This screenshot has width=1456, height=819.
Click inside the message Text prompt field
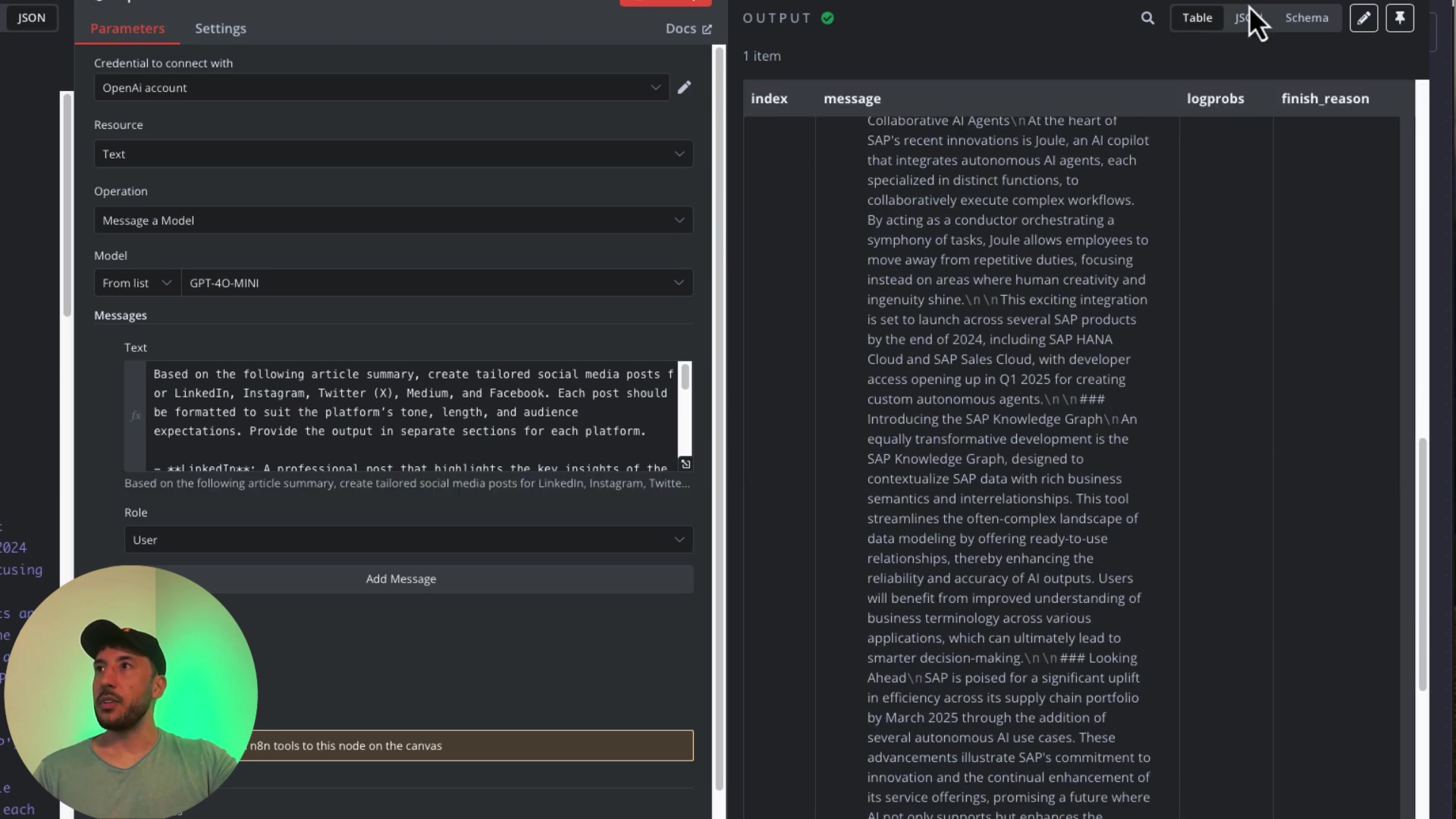pos(412,416)
